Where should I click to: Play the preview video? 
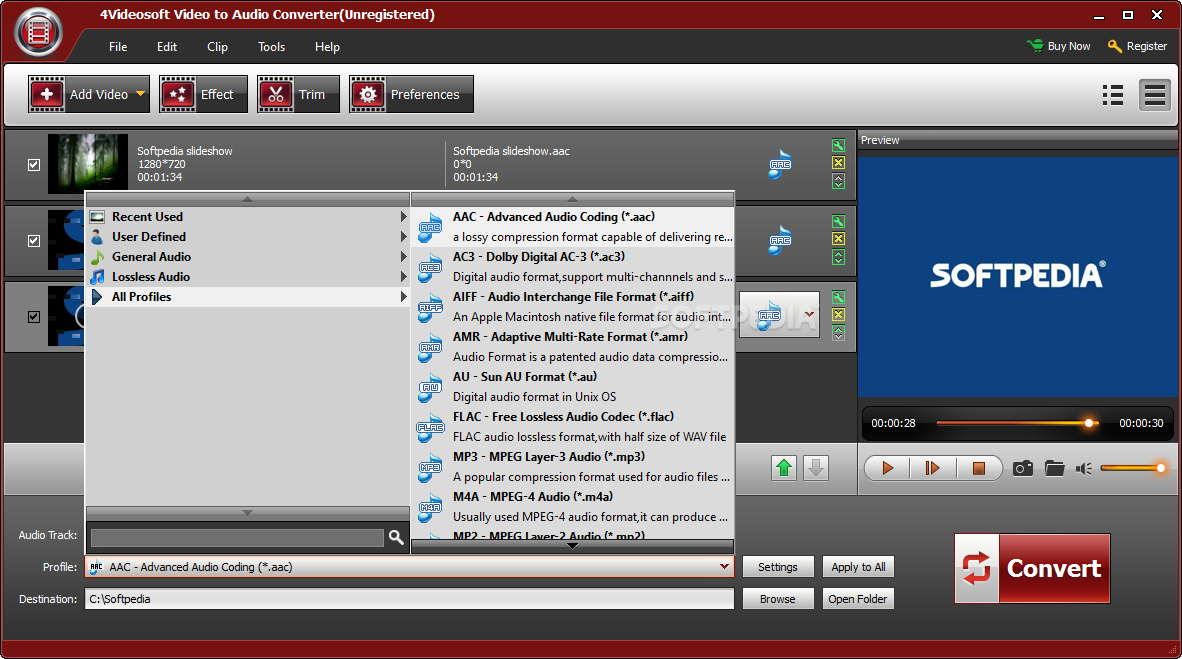887,468
